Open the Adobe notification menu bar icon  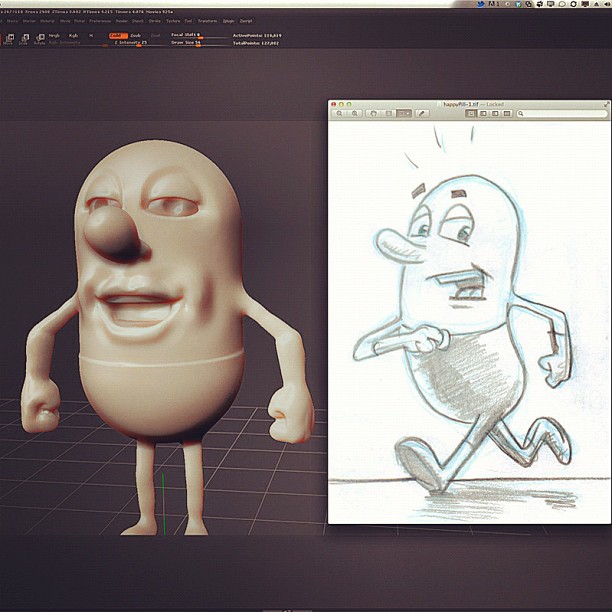(494, 4)
